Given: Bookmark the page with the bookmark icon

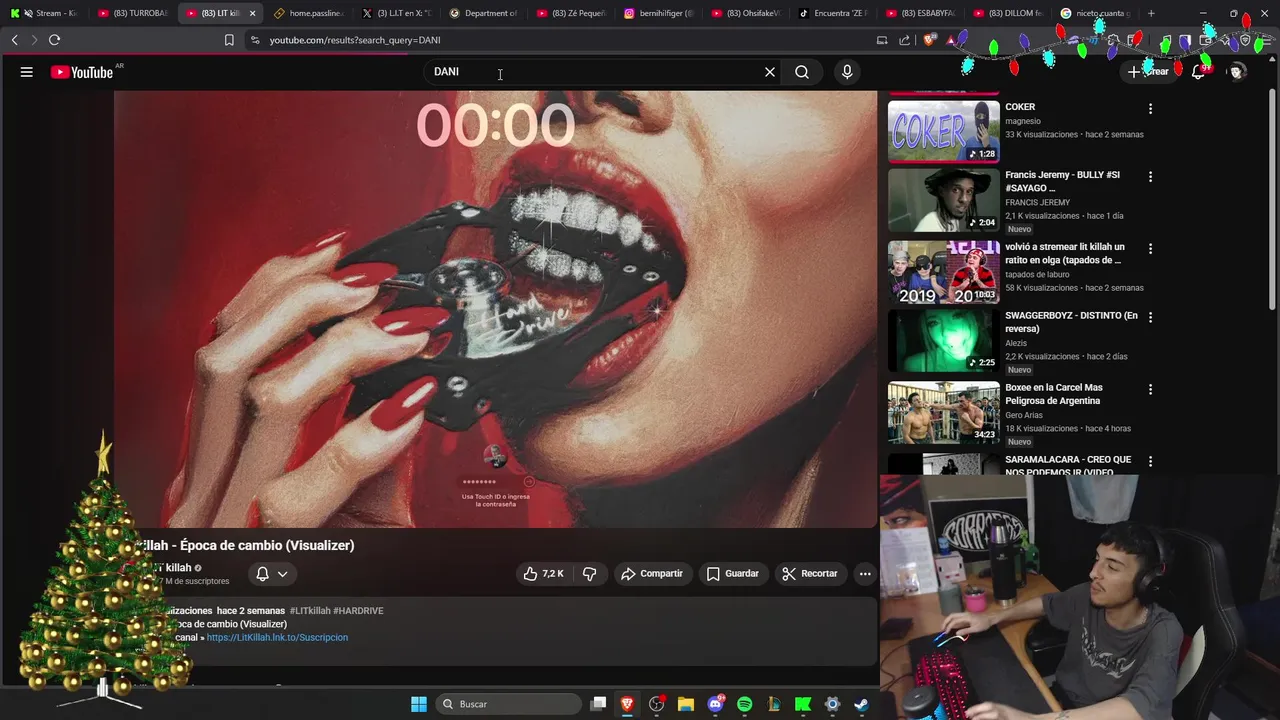Looking at the screenshot, I should pyautogui.click(x=229, y=40).
